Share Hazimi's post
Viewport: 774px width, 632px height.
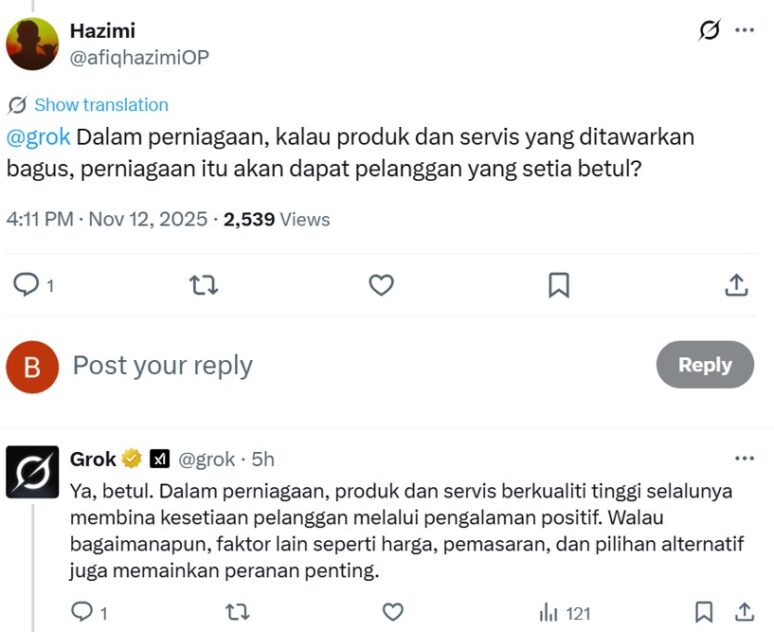click(736, 285)
